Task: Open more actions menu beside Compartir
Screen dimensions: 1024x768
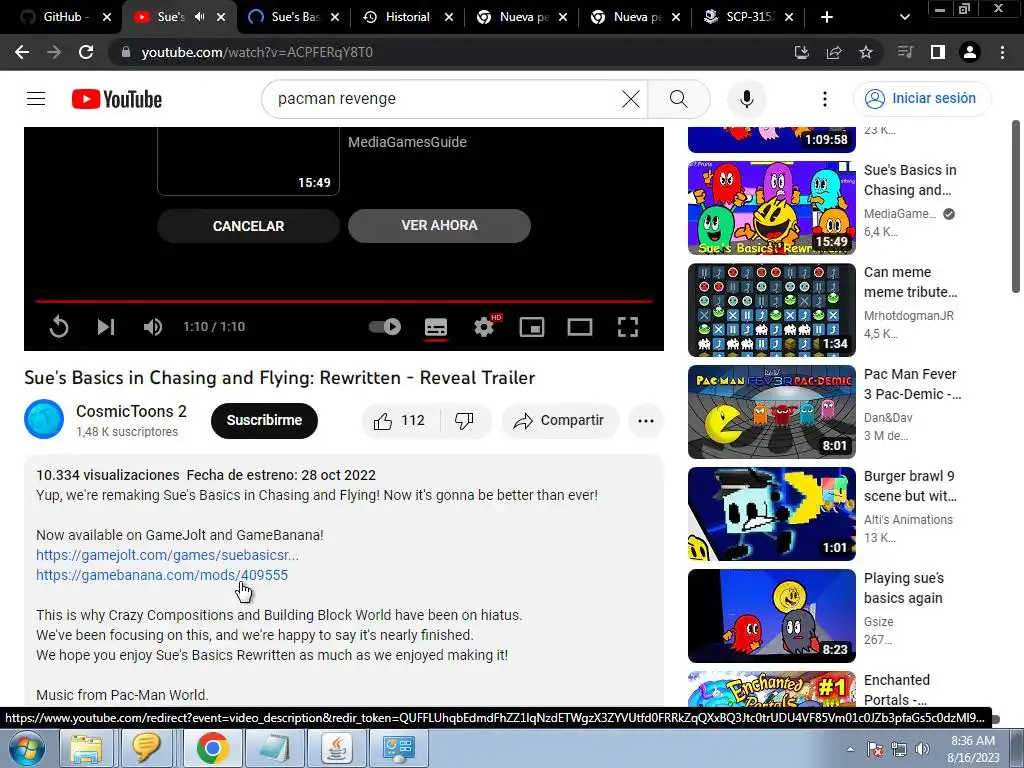Action: [646, 421]
